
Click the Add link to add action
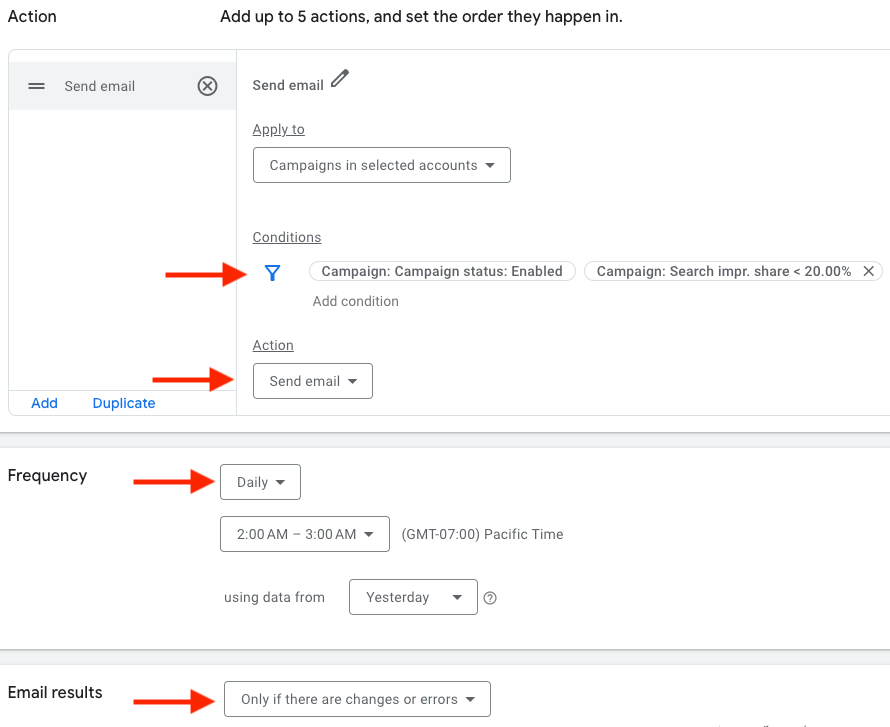click(44, 403)
